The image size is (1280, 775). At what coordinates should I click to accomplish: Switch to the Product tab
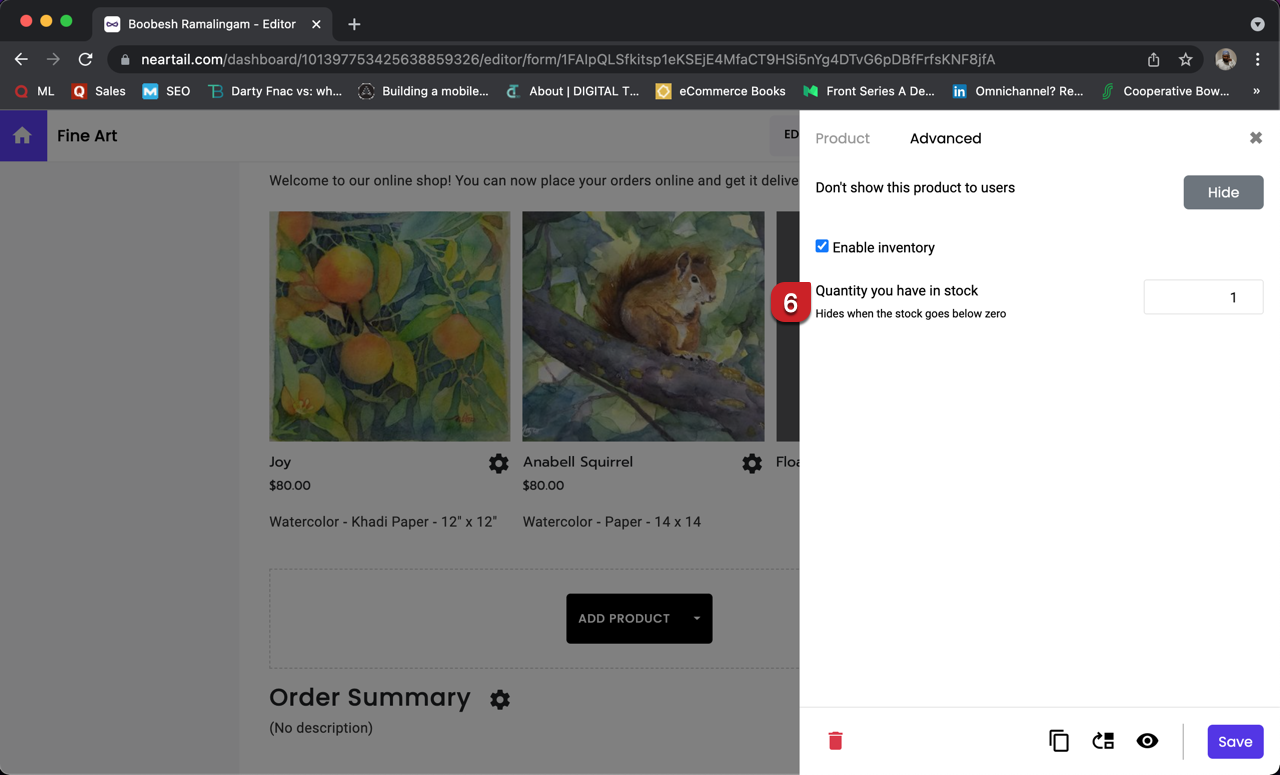coord(842,138)
